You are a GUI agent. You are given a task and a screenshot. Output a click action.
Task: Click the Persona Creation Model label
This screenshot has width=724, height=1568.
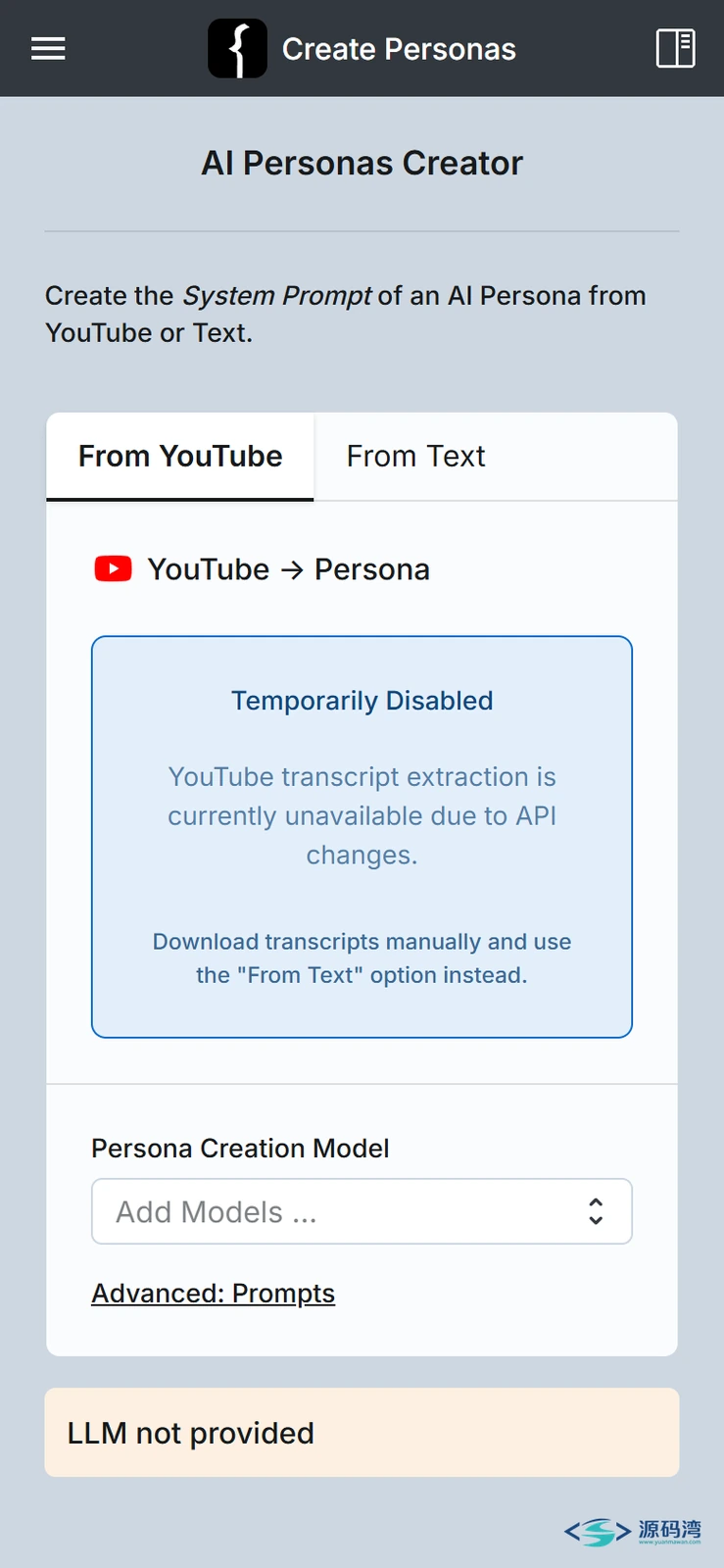click(x=240, y=1149)
